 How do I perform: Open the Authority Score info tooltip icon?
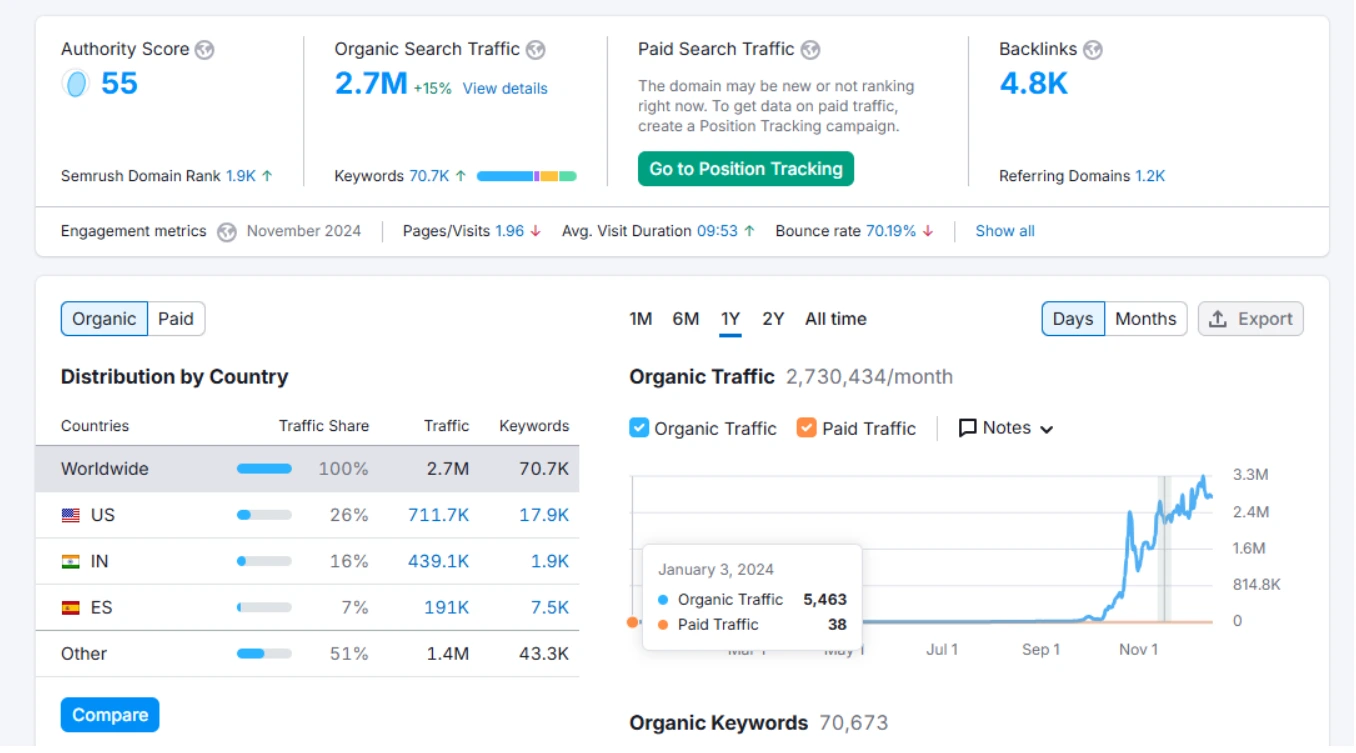click(x=206, y=48)
